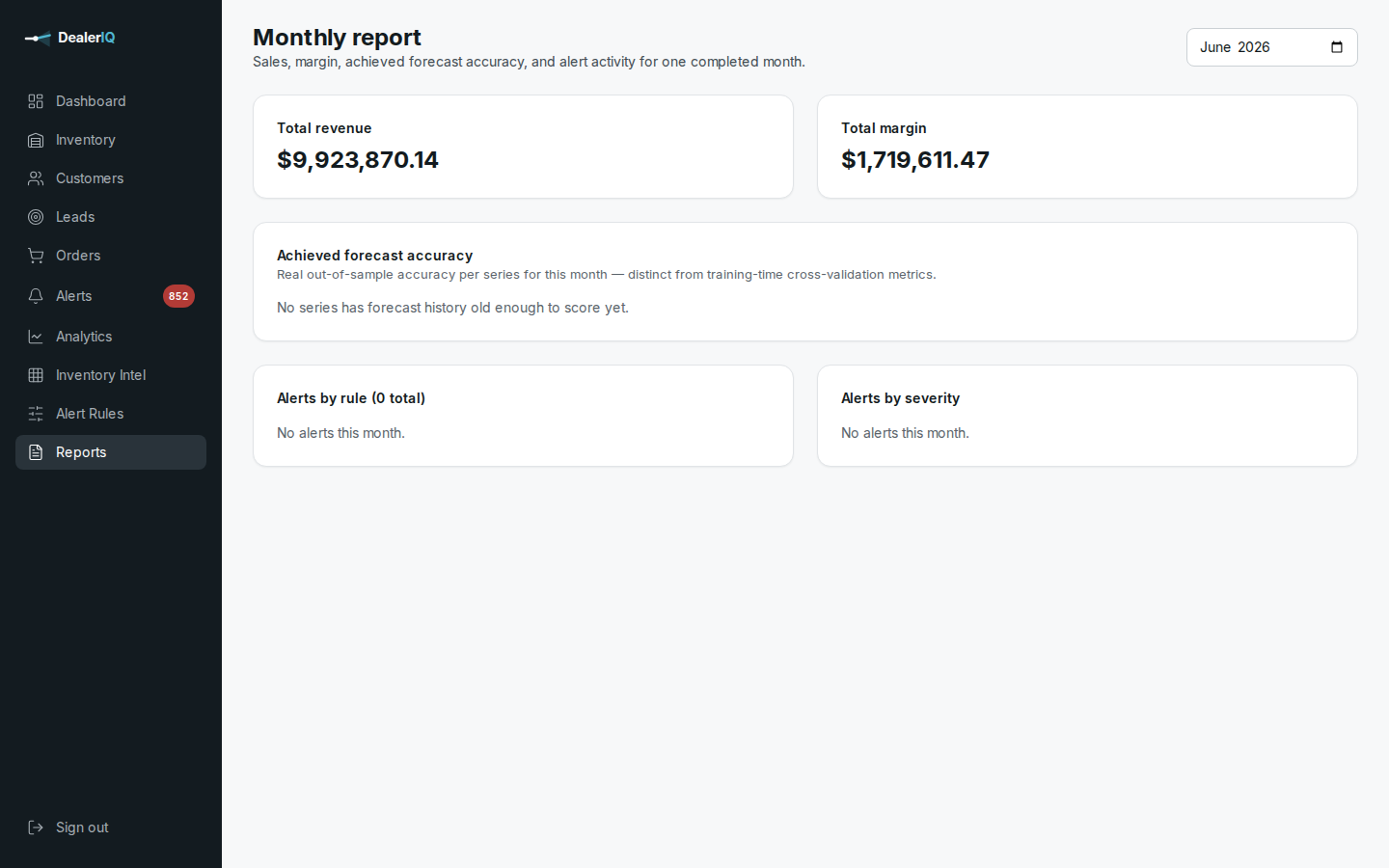
Task: Click 'No alerts this month.' under Alerts by severity
Action: click(x=905, y=433)
